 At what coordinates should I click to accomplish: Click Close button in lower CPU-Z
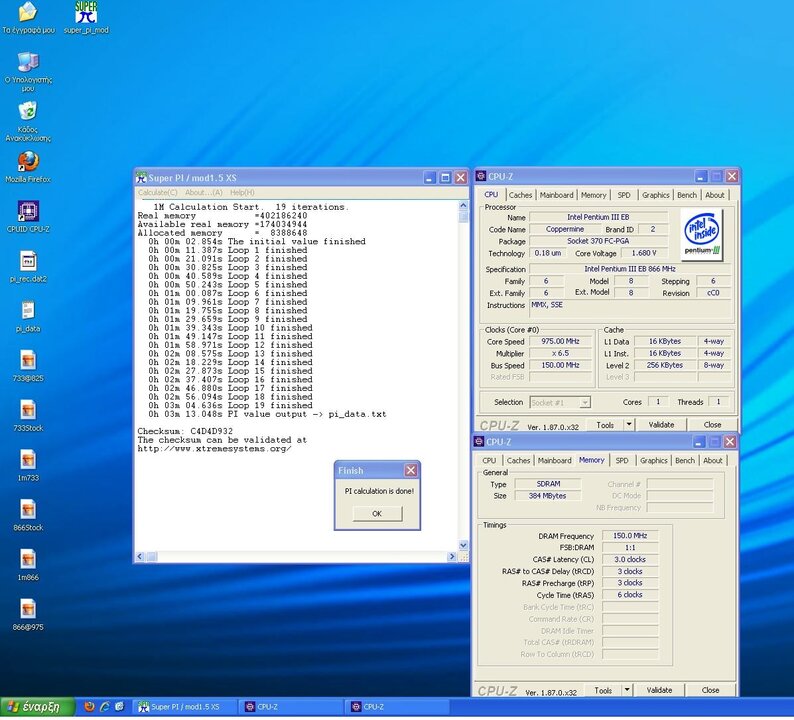point(710,690)
